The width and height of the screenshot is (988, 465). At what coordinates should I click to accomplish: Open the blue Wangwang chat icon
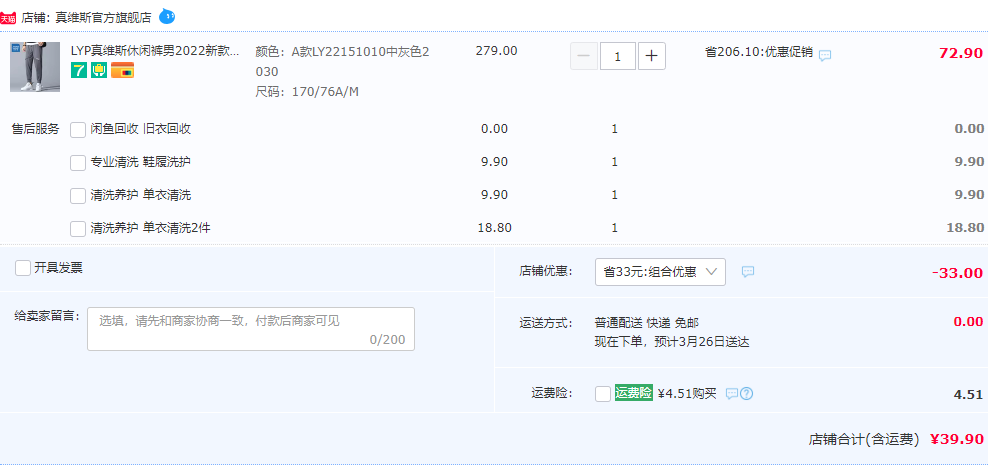pyautogui.click(x=167, y=17)
